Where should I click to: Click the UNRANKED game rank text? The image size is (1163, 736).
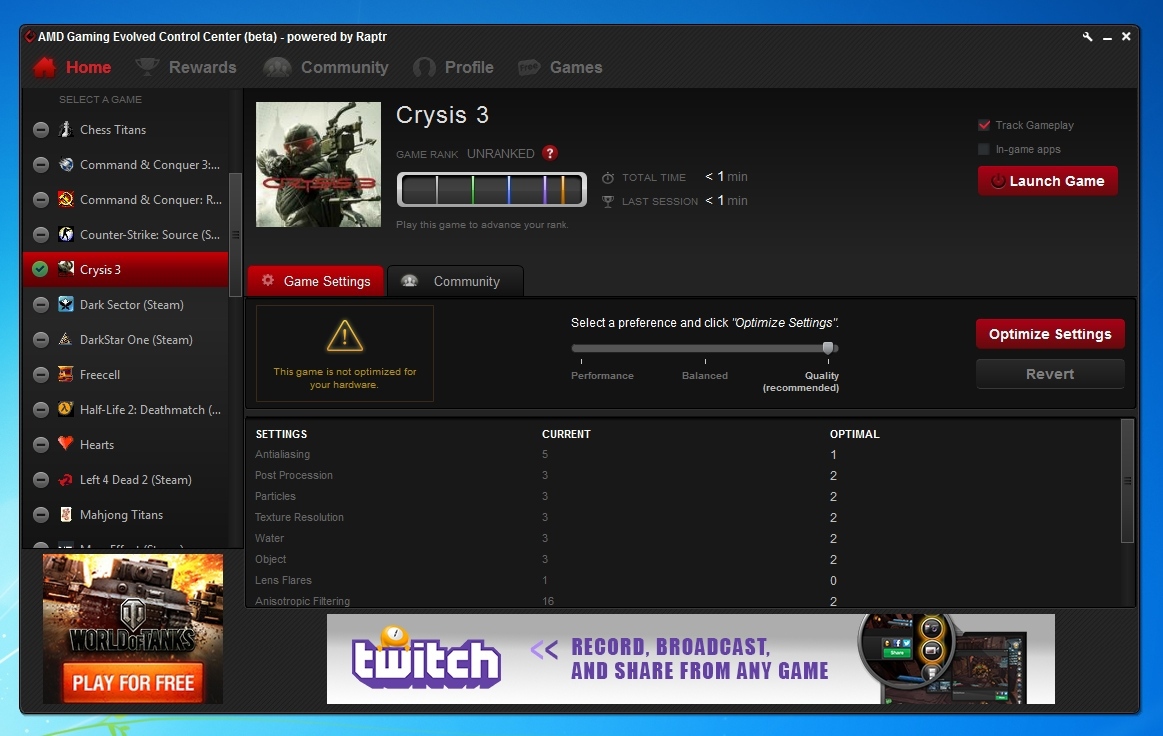click(501, 154)
